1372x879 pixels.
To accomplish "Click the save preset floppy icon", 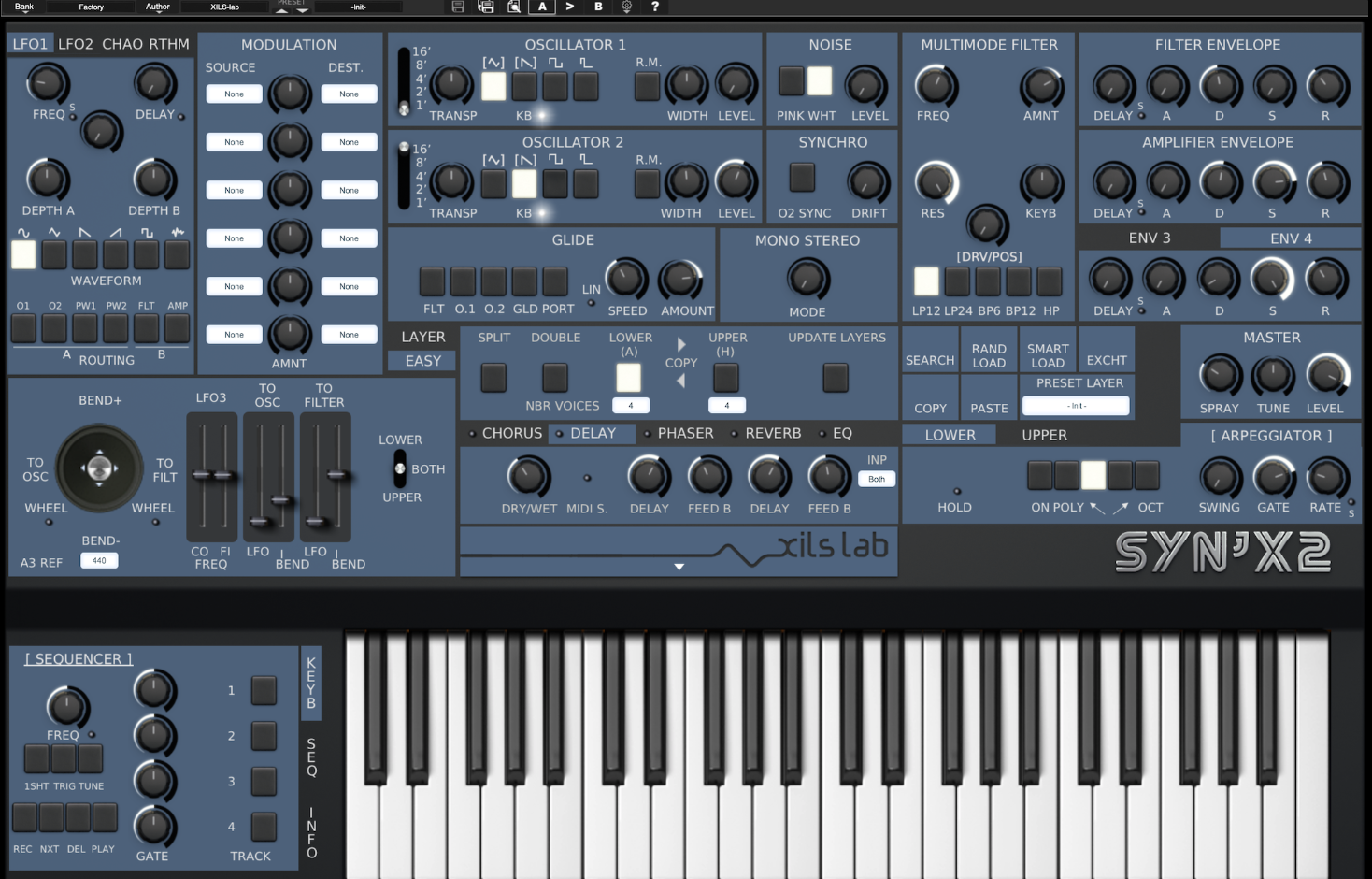I will pyautogui.click(x=458, y=7).
